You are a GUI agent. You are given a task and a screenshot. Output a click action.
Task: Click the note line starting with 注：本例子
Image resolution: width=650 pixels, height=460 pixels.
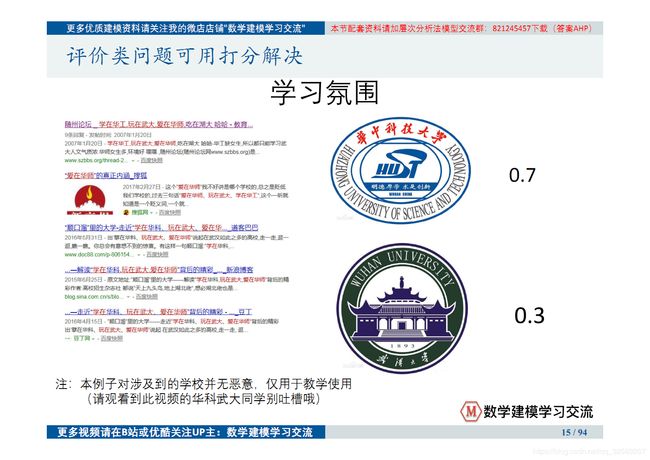pos(204,383)
